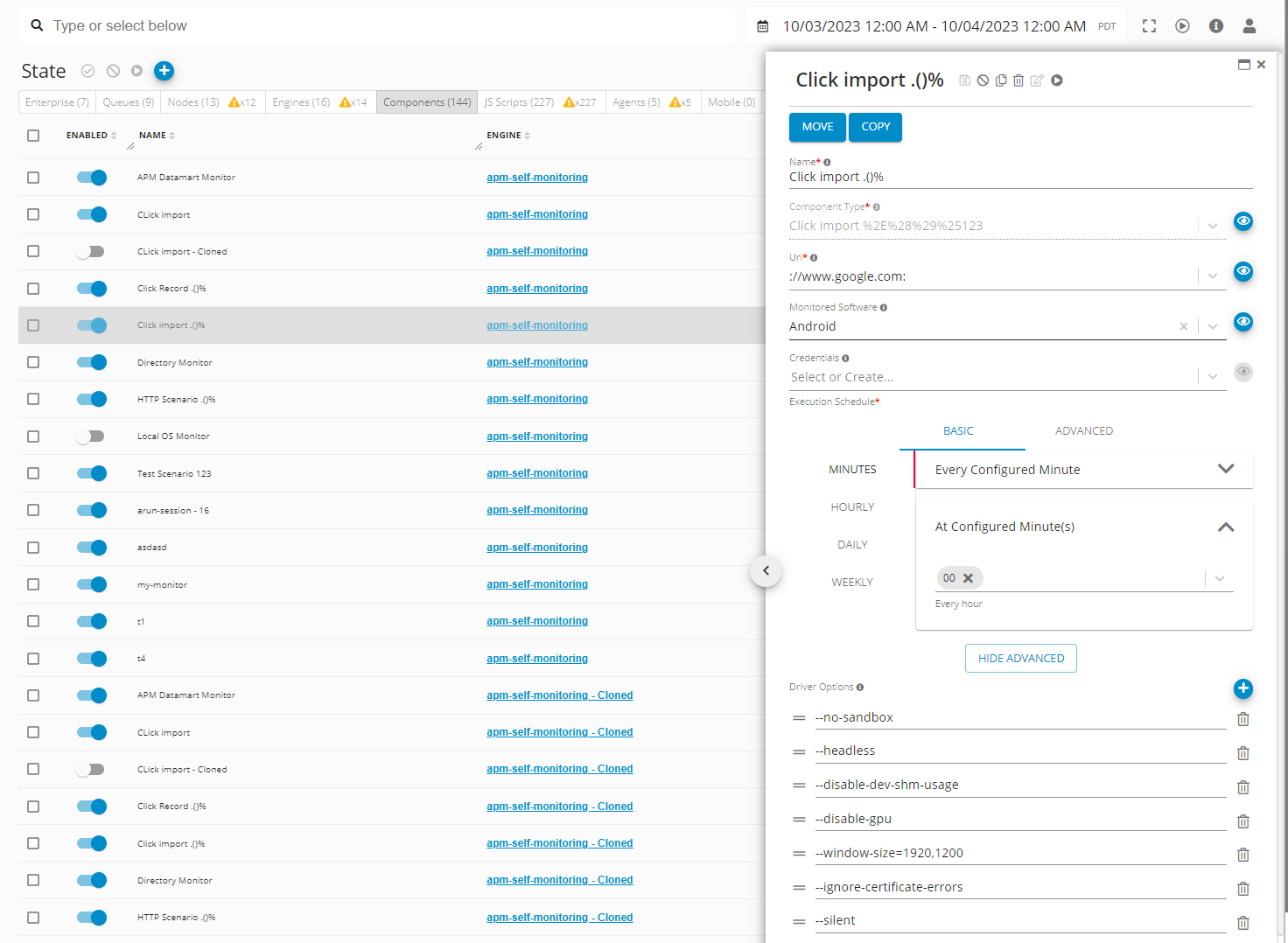This screenshot has height=943, width=1288.
Task: Check the Directory Monitor row checkbox
Action: pyautogui.click(x=33, y=362)
